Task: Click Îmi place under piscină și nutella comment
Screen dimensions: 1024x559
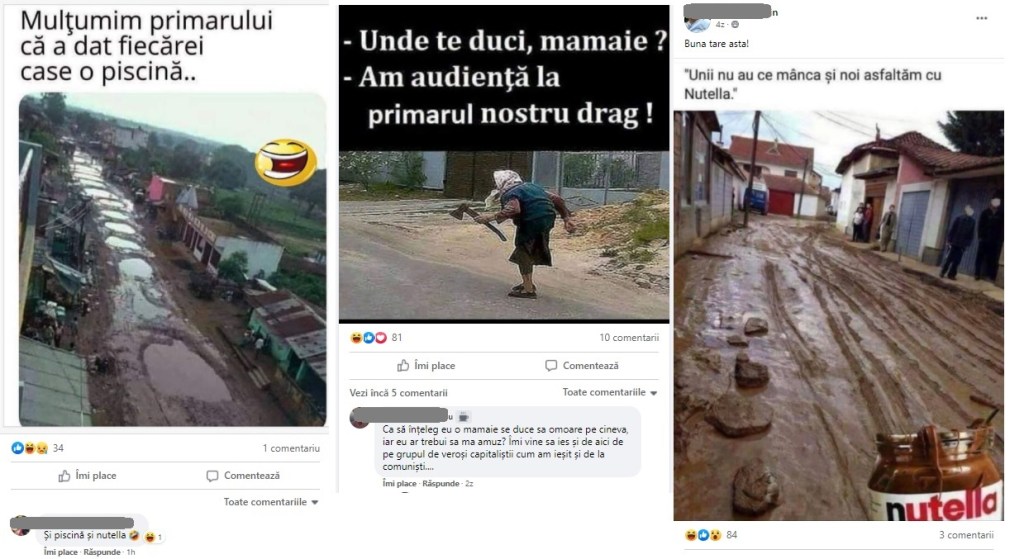Action: [x=60, y=552]
